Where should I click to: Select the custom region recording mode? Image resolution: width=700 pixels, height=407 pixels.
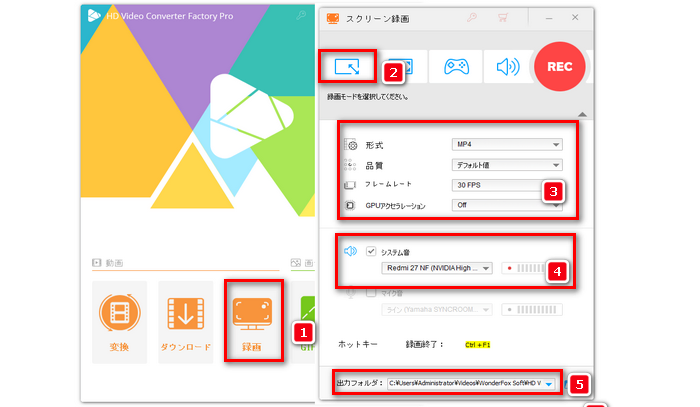(348, 66)
